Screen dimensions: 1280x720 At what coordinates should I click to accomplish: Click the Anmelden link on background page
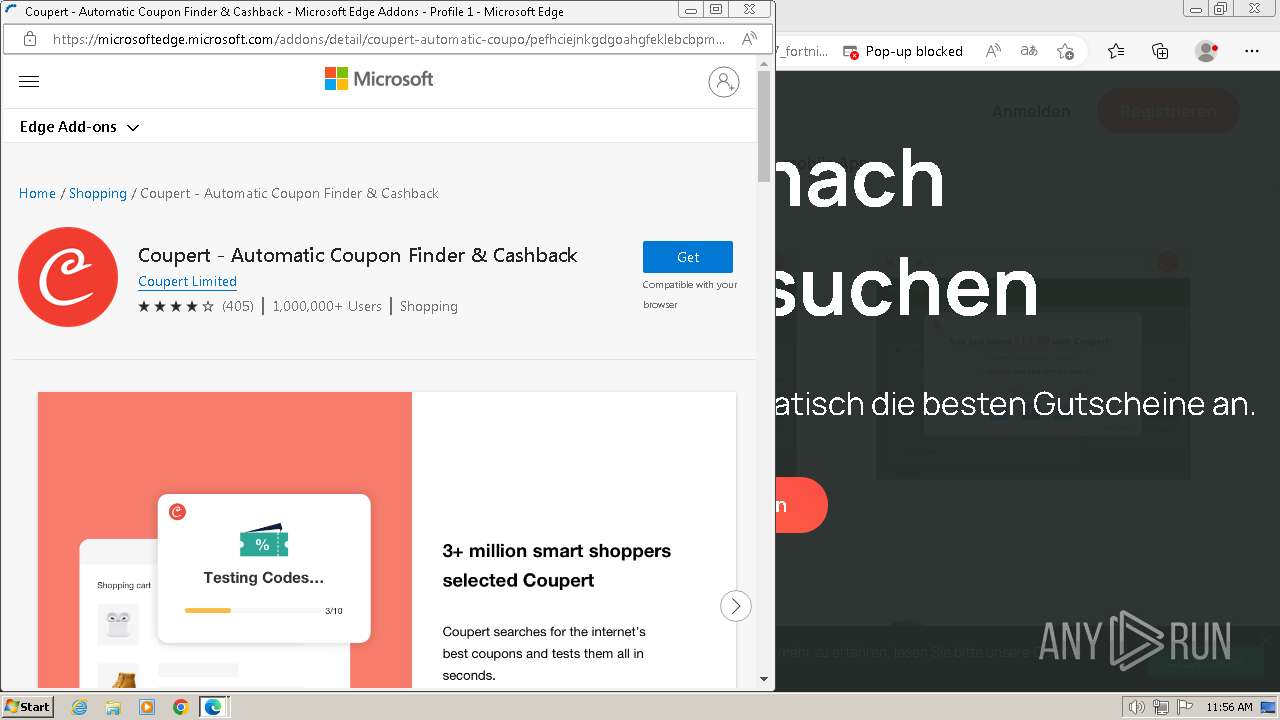tap(1031, 111)
